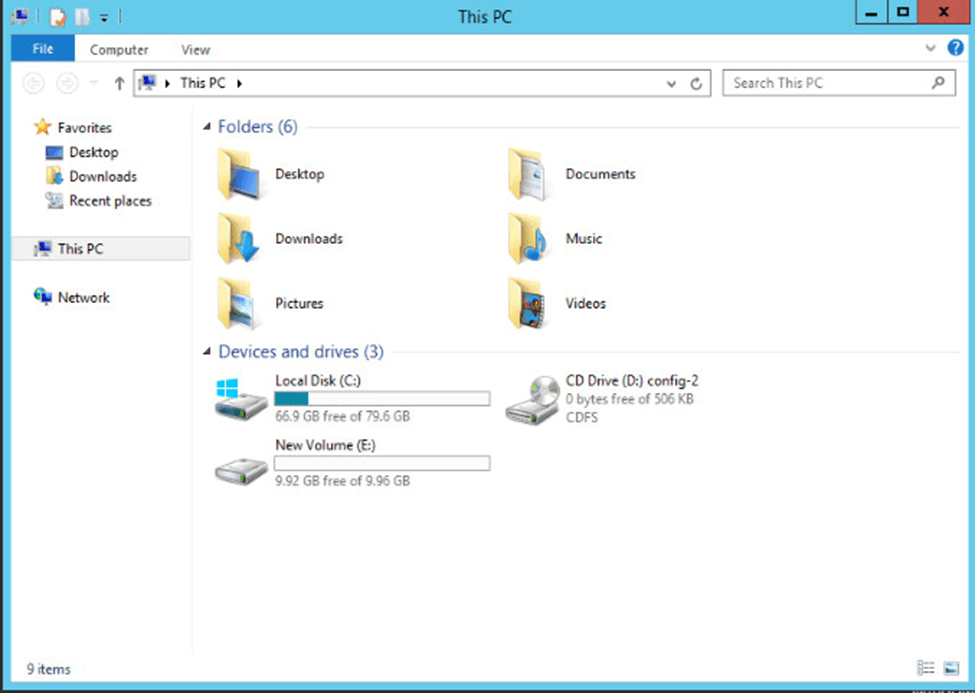
Task: Click the "Documents" folder label
Action: pyautogui.click(x=600, y=174)
